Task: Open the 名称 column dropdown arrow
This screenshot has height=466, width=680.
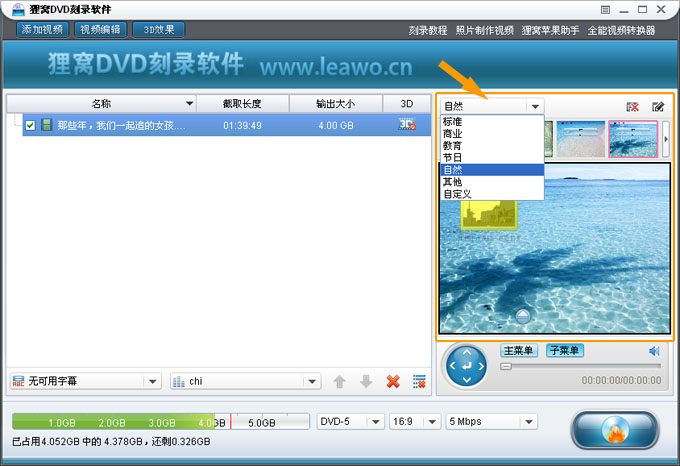Action: (189, 104)
